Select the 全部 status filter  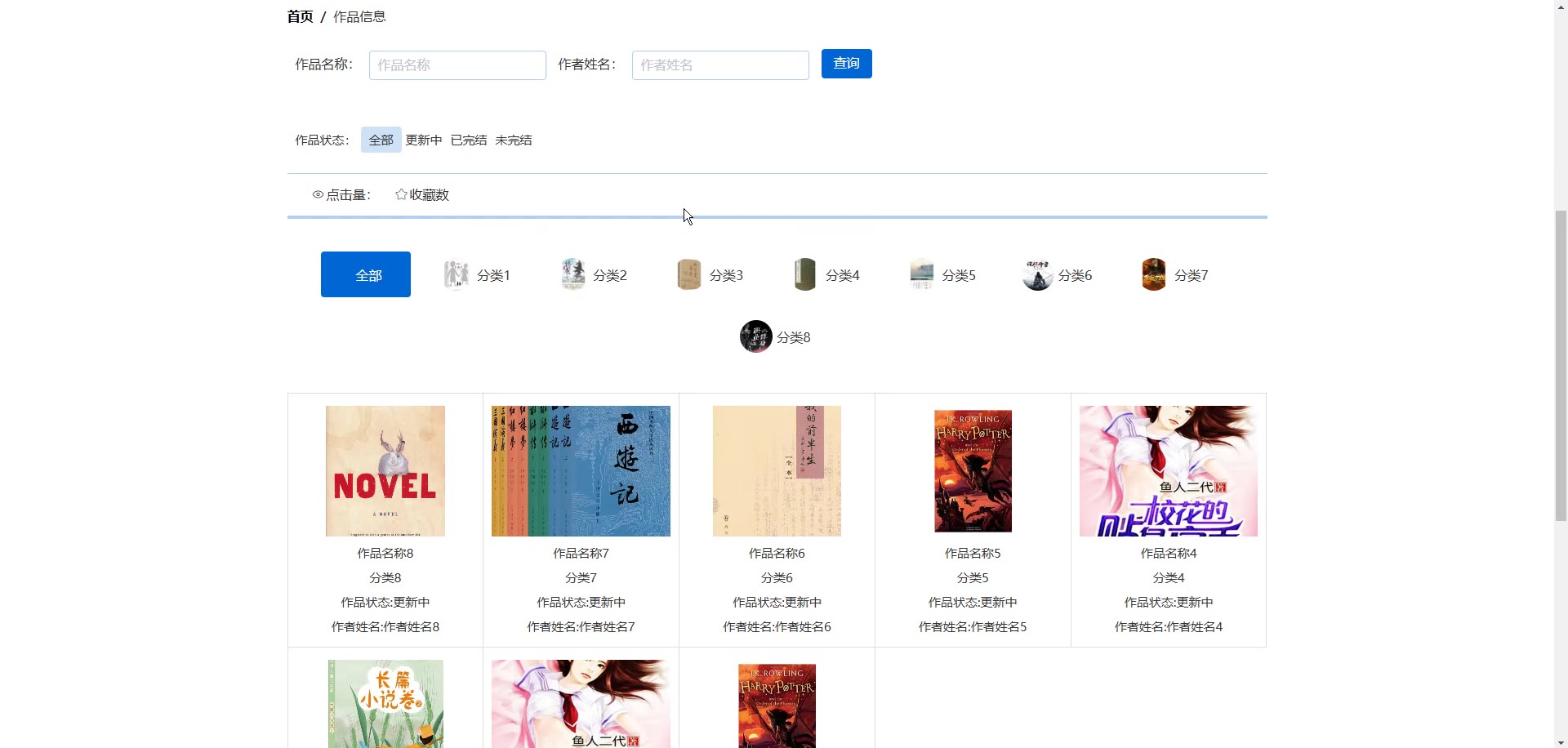[x=381, y=140]
